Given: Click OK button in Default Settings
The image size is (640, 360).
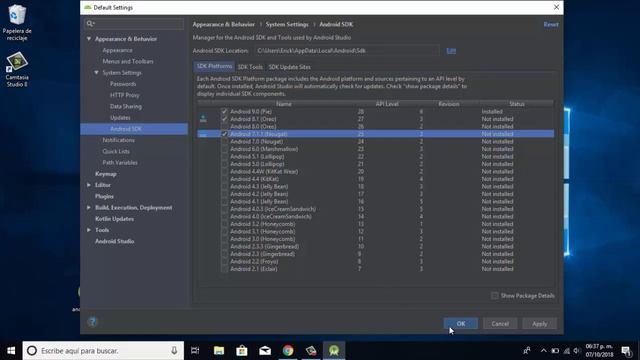Looking at the screenshot, I should tap(461, 324).
